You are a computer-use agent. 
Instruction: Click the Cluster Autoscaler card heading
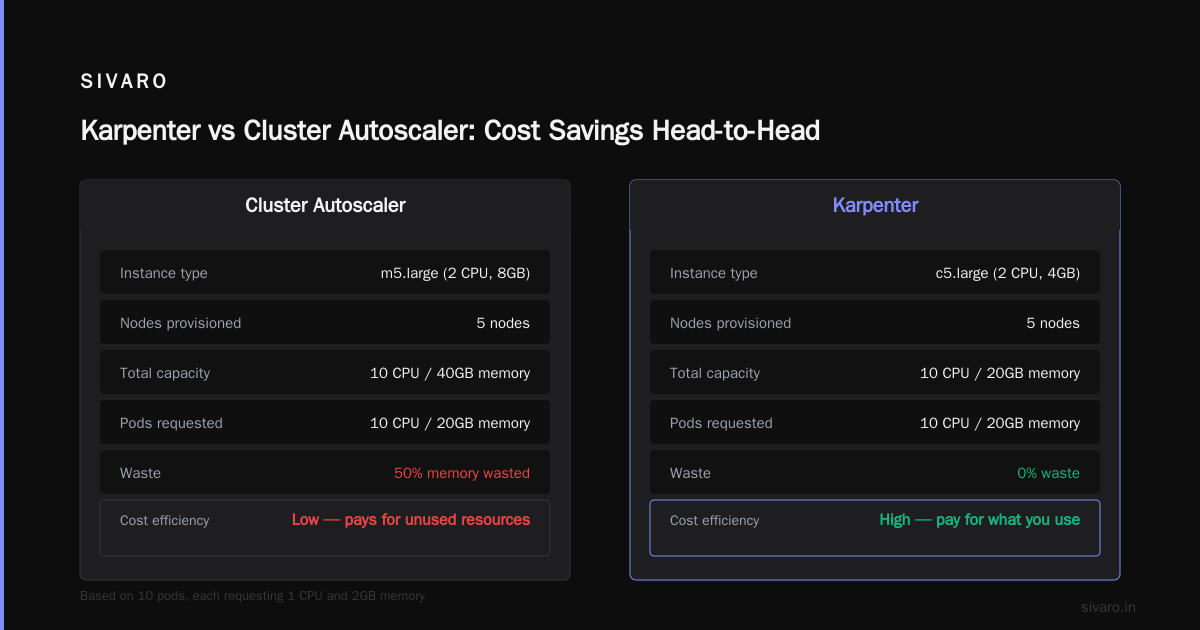tap(325, 205)
